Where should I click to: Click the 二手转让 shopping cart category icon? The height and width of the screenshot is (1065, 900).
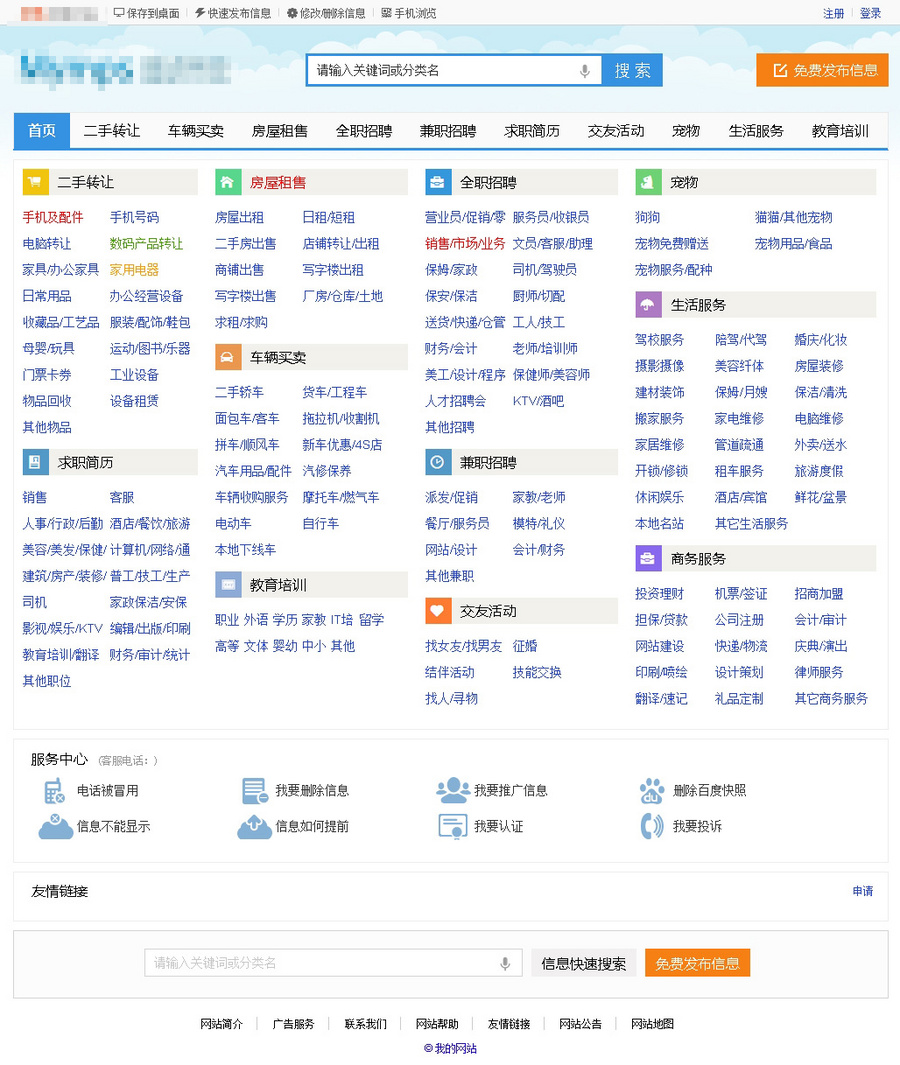pos(35,182)
